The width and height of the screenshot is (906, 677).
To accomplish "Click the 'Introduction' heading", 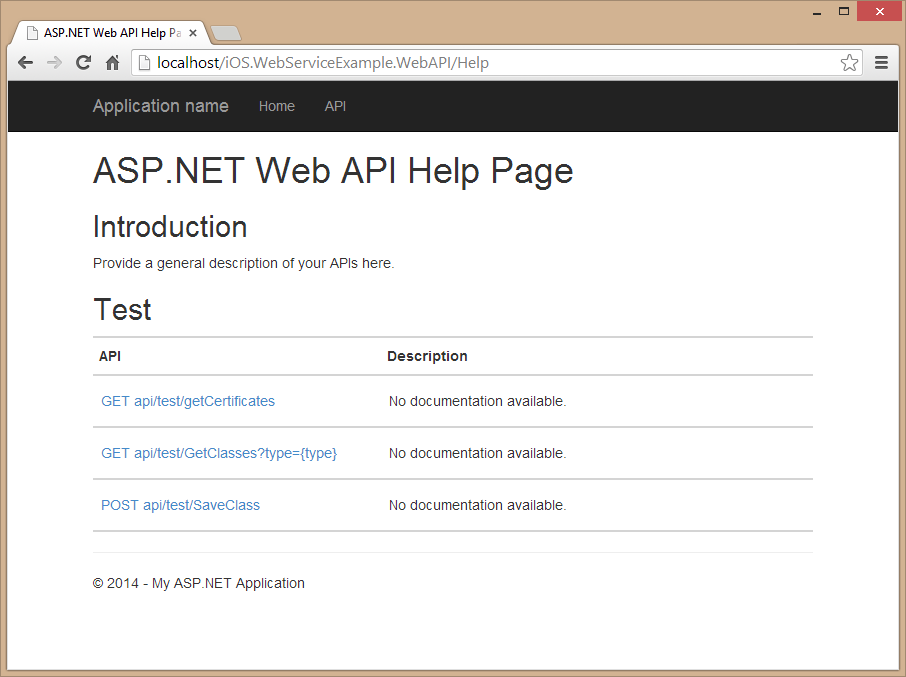I will point(170,226).
